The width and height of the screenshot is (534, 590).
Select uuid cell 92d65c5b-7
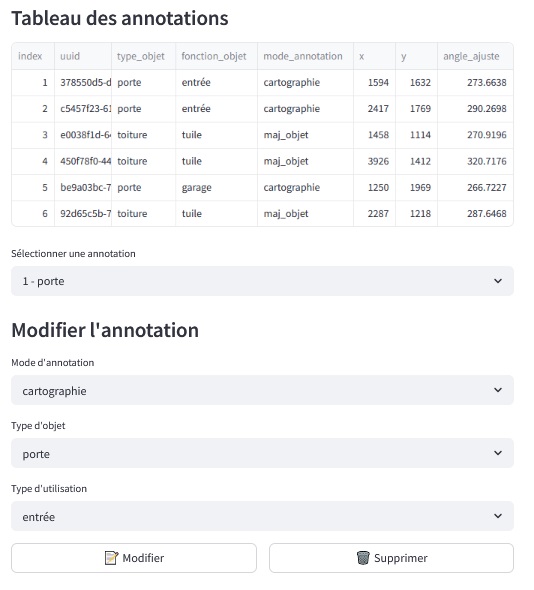coord(83,213)
